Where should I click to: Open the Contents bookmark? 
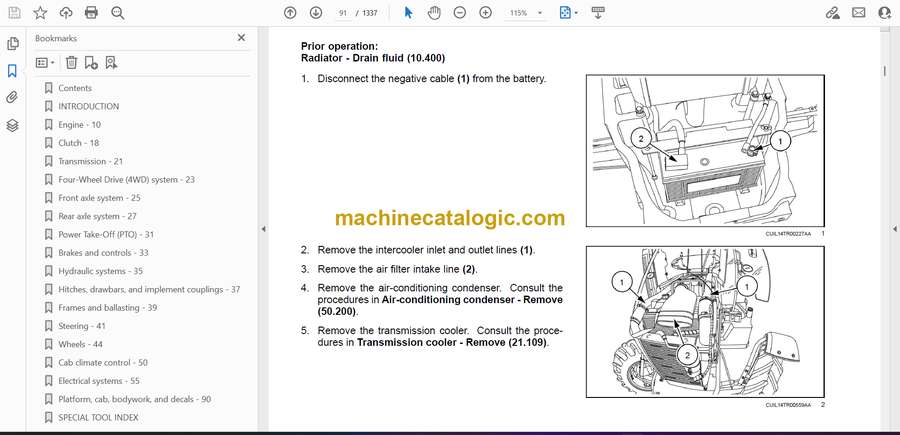[75, 88]
